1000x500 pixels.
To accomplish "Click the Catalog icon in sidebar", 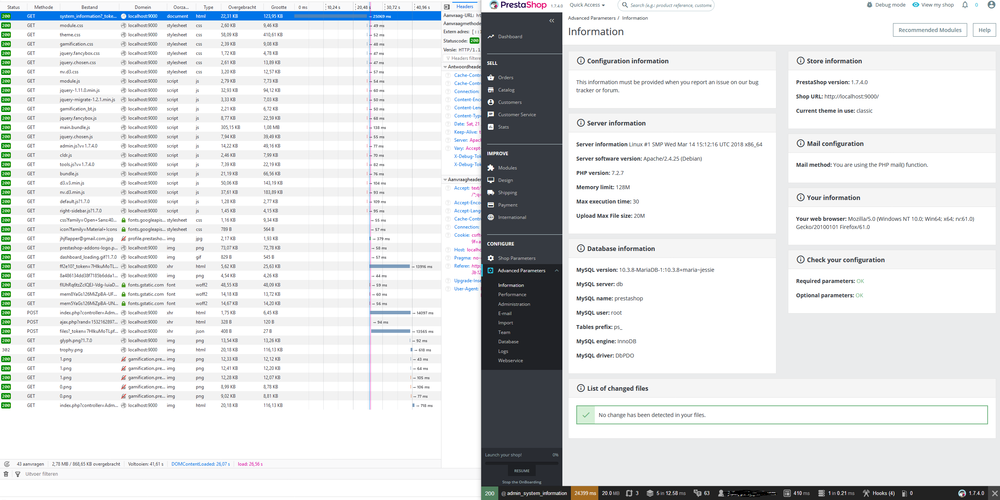I will 490,90.
